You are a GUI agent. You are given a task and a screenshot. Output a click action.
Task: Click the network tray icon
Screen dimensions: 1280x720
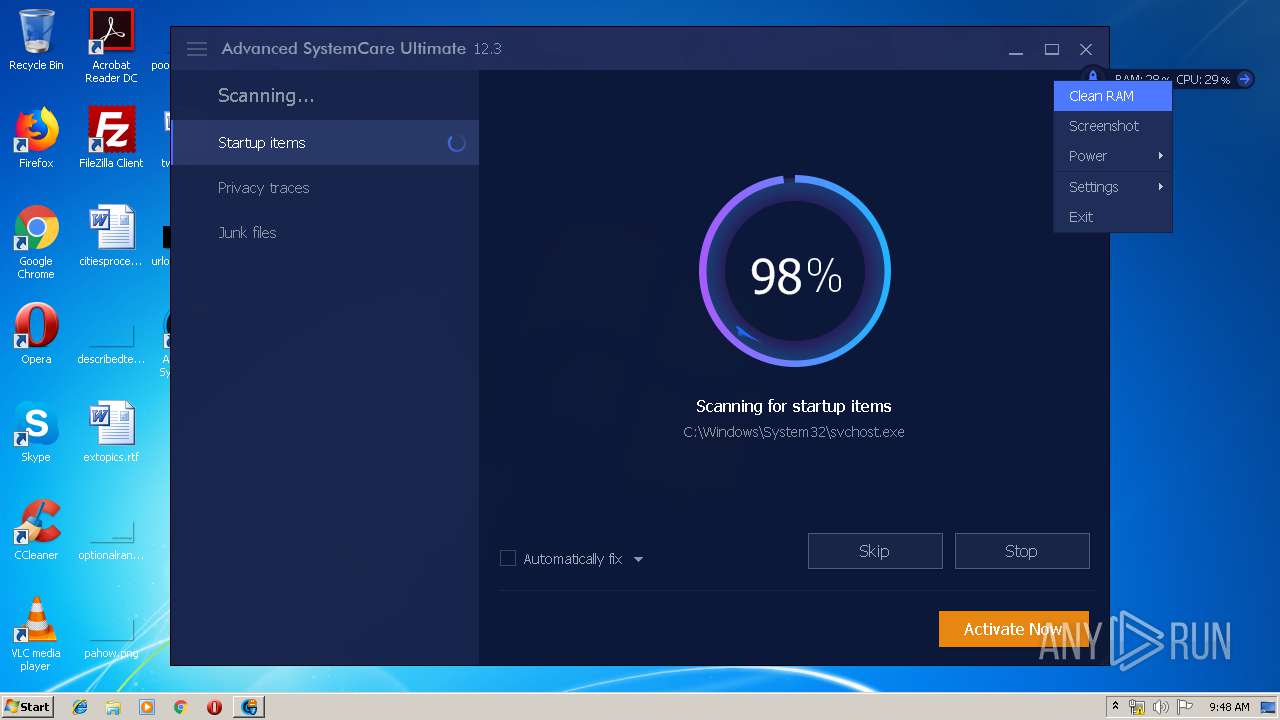pyautogui.click(x=1137, y=707)
